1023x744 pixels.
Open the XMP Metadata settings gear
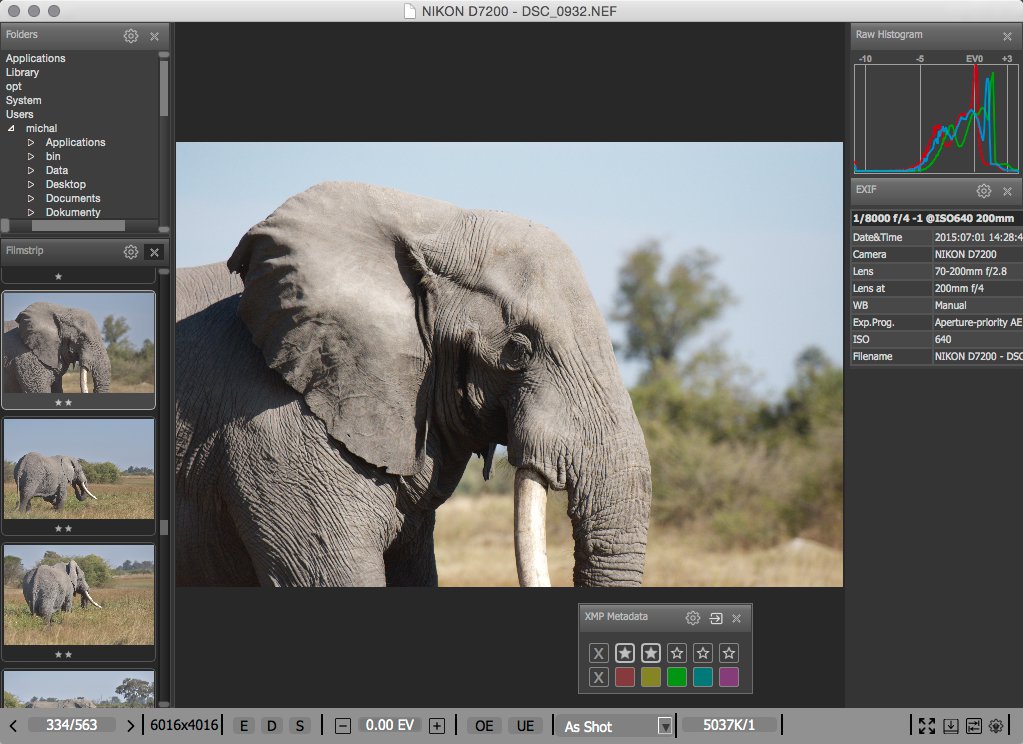pos(693,618)
